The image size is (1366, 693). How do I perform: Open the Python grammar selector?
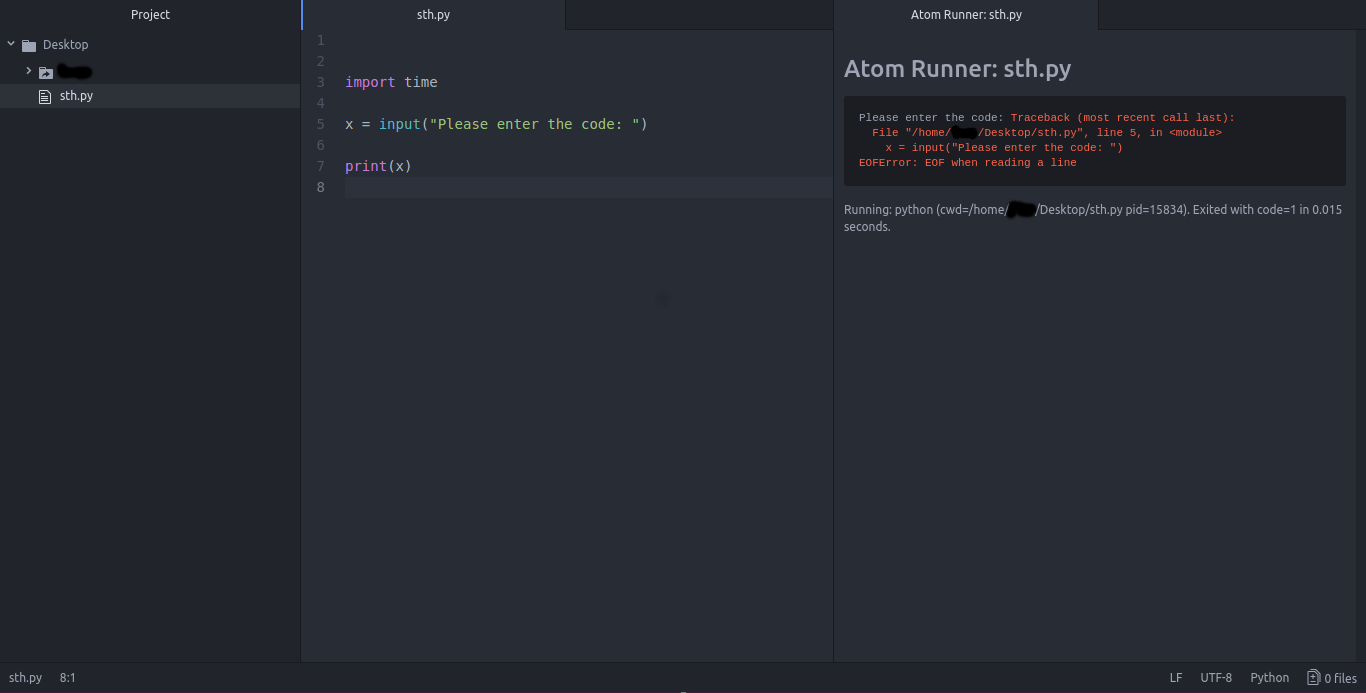[1269, 677]
